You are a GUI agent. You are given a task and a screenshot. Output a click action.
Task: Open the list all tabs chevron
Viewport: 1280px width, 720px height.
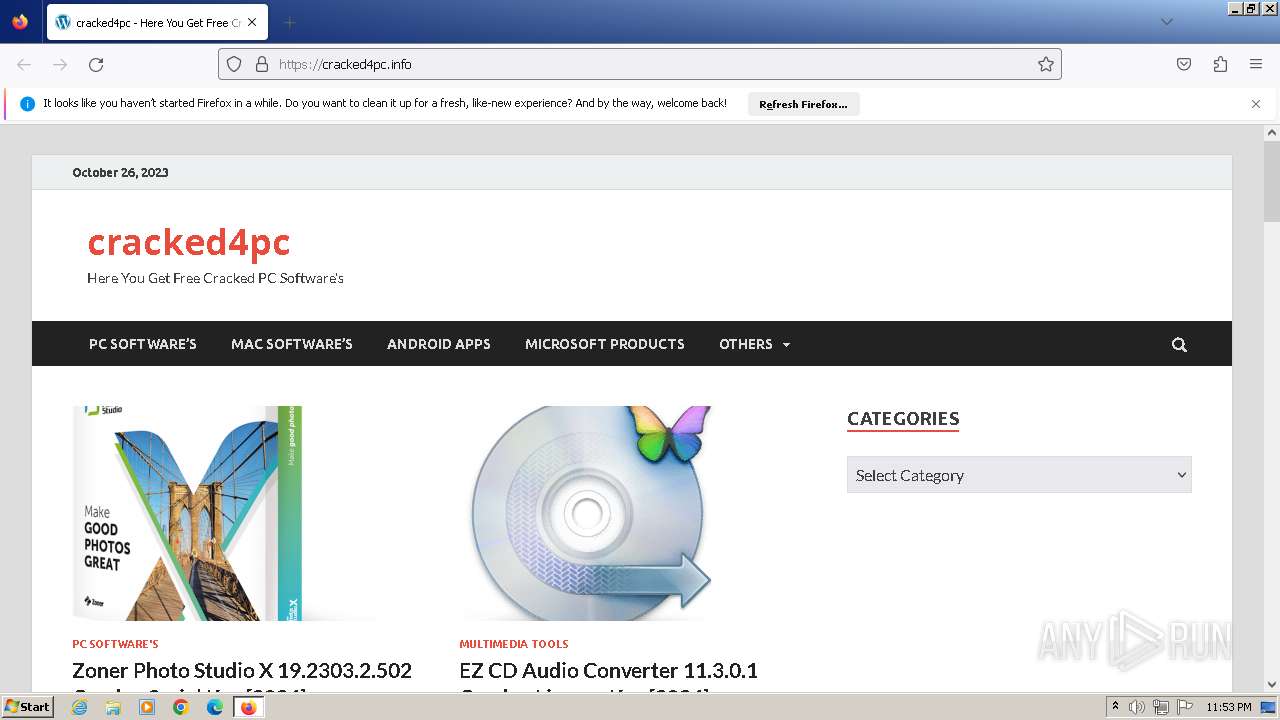(1166, 22)
